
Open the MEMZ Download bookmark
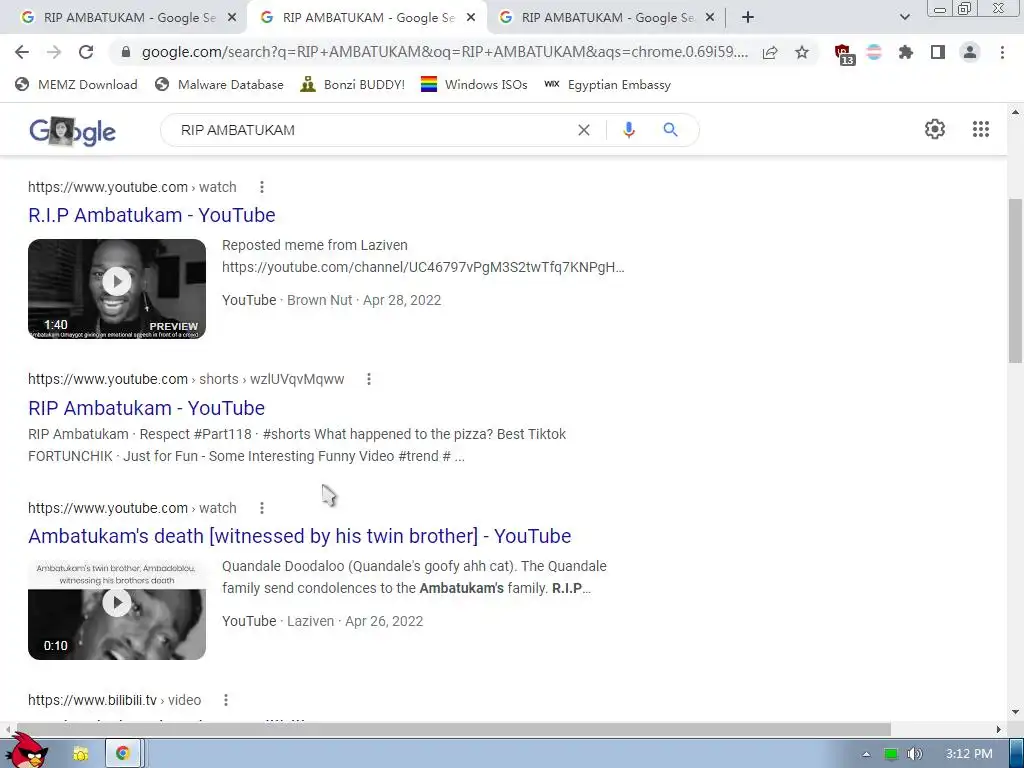(76, 84)
